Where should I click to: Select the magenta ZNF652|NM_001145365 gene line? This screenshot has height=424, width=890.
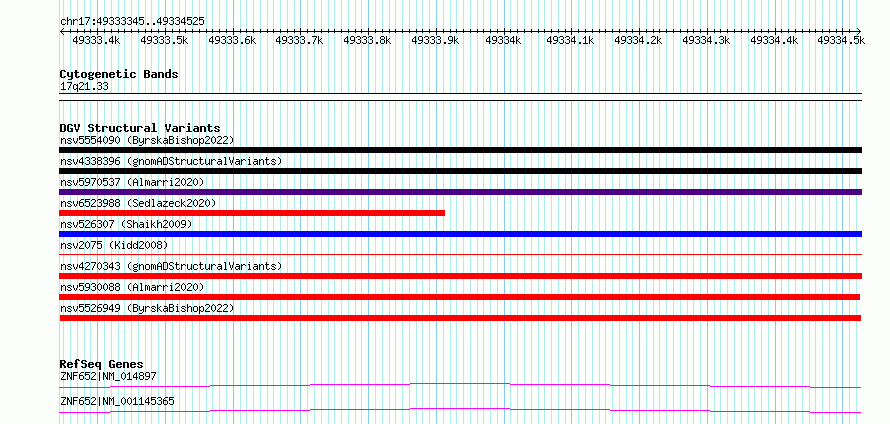(460, 410)
